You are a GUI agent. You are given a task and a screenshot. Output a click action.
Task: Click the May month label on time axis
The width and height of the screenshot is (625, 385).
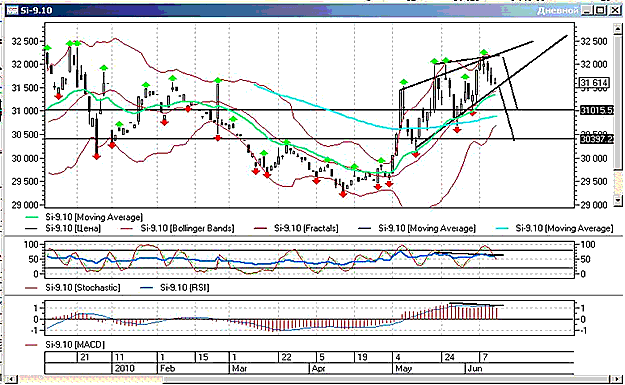pos(403,368)
